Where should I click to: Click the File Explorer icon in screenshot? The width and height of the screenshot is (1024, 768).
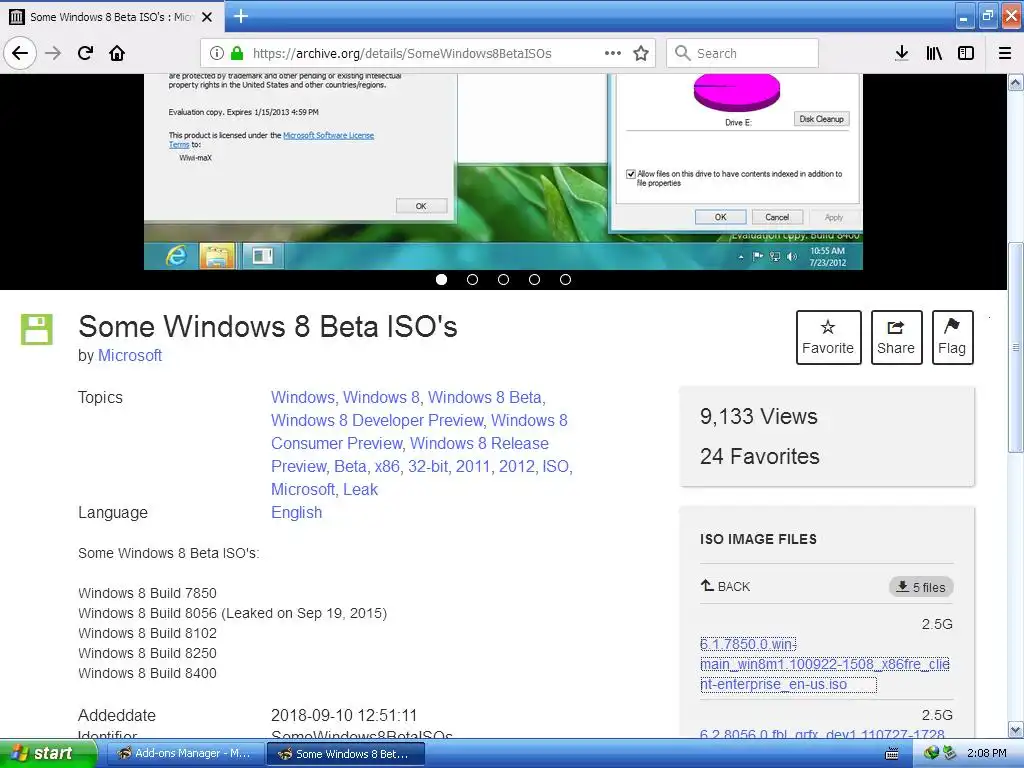click(x=217, y=255)
